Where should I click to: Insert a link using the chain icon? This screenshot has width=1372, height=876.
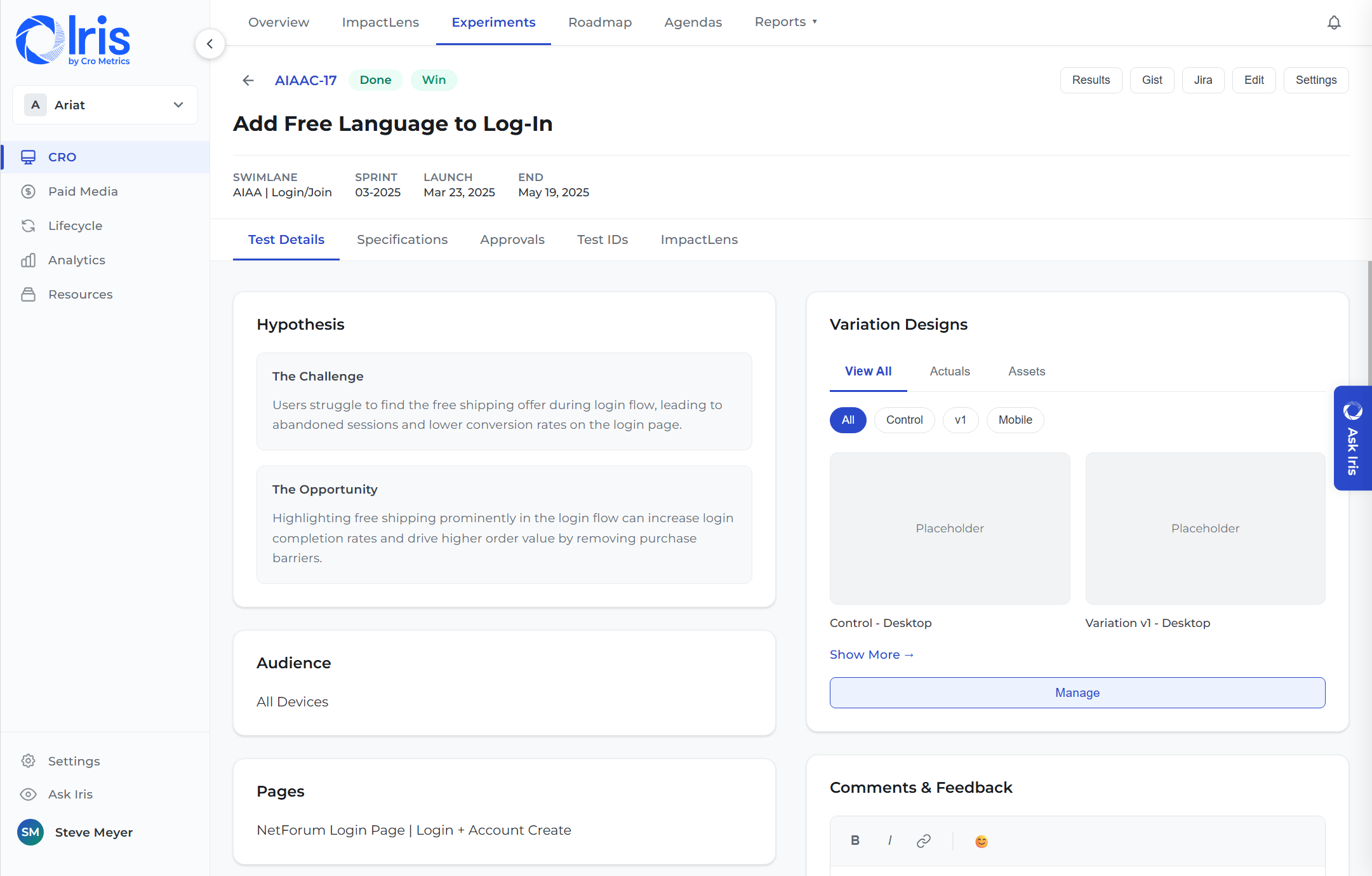[924, 840]
